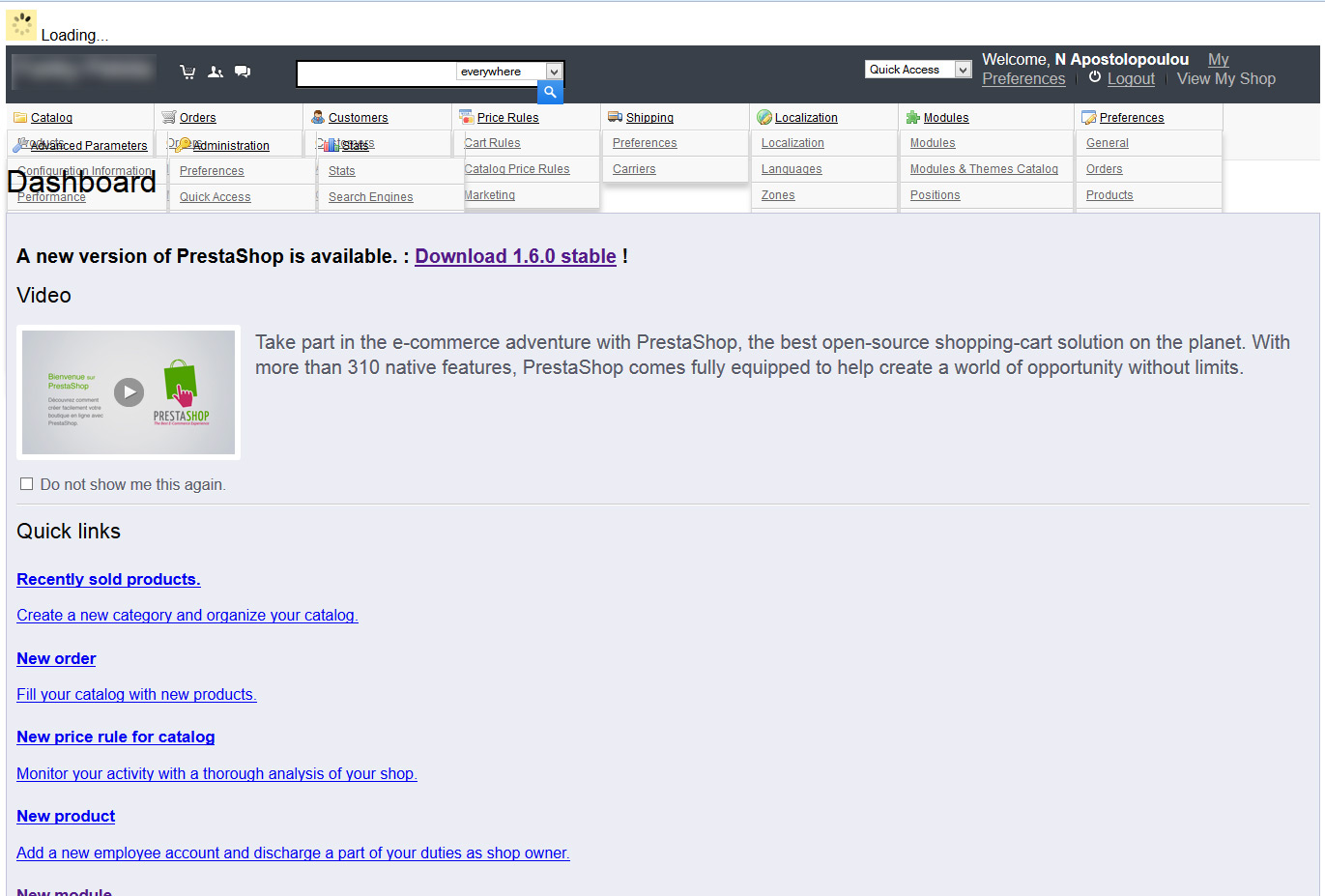Click the globe icon beside Localization menu
This screenshot has height=896, width=1325.
[764, 118]
